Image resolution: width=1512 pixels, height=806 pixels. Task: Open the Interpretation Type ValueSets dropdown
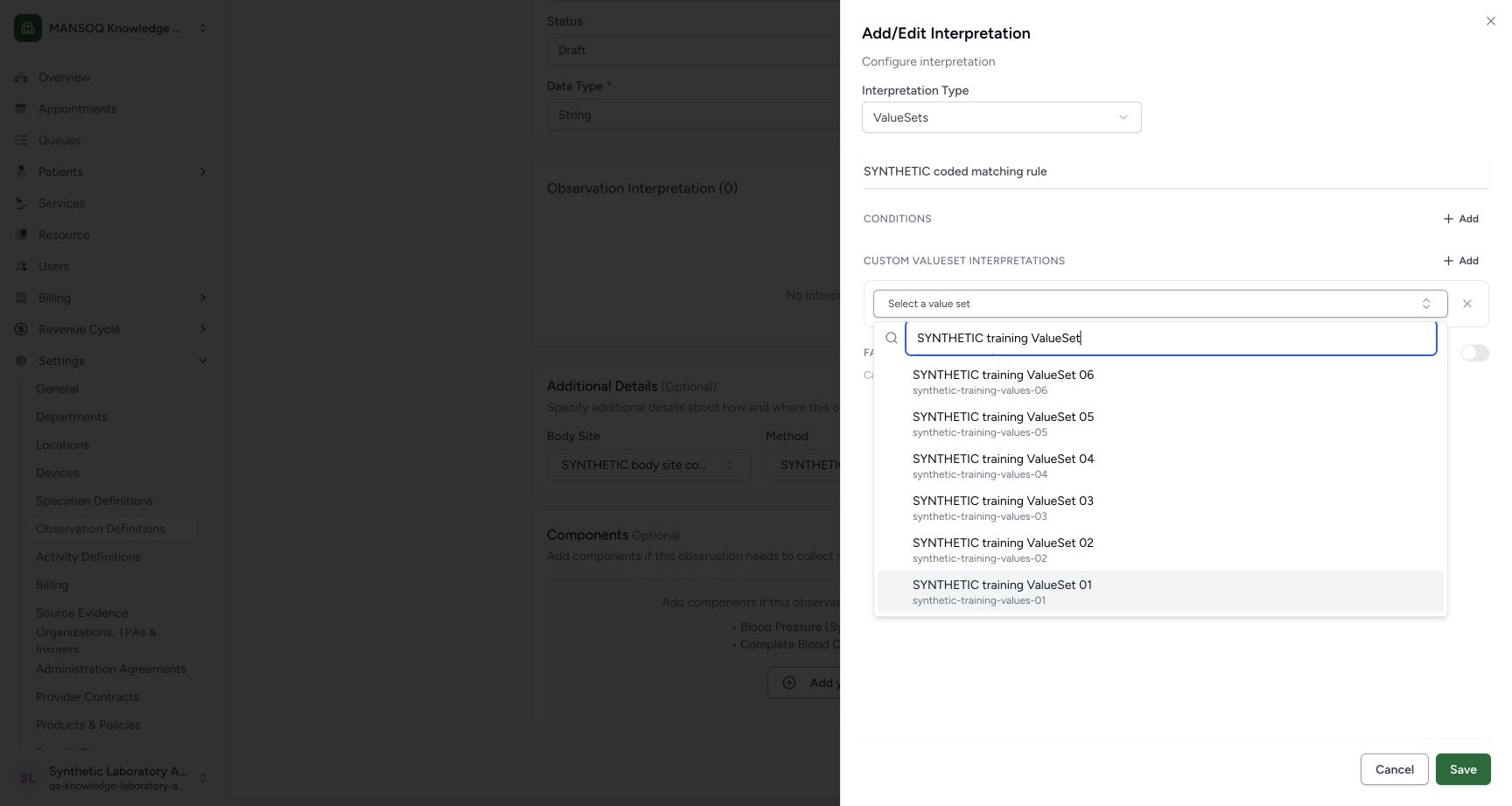click(x=1001, y=117)
